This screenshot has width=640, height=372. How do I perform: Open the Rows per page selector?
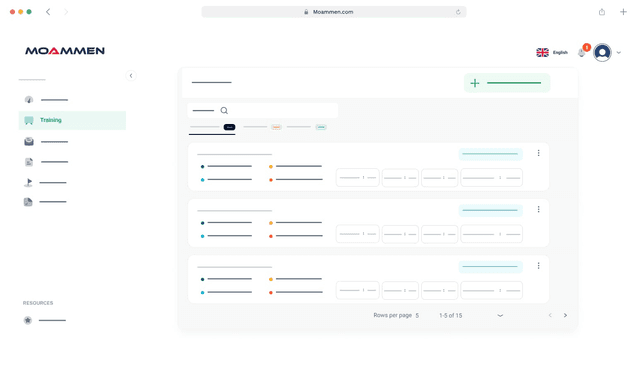[x=396, y=315]
